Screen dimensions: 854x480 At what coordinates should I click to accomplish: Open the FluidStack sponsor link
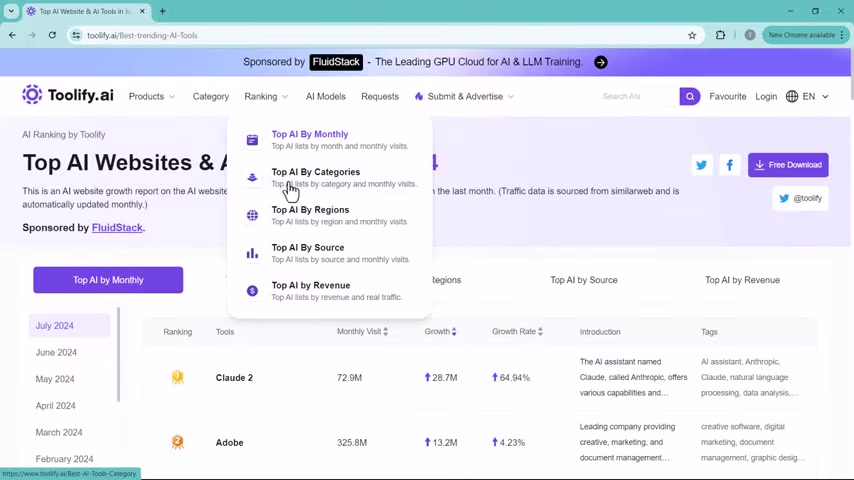click(117, 228)
